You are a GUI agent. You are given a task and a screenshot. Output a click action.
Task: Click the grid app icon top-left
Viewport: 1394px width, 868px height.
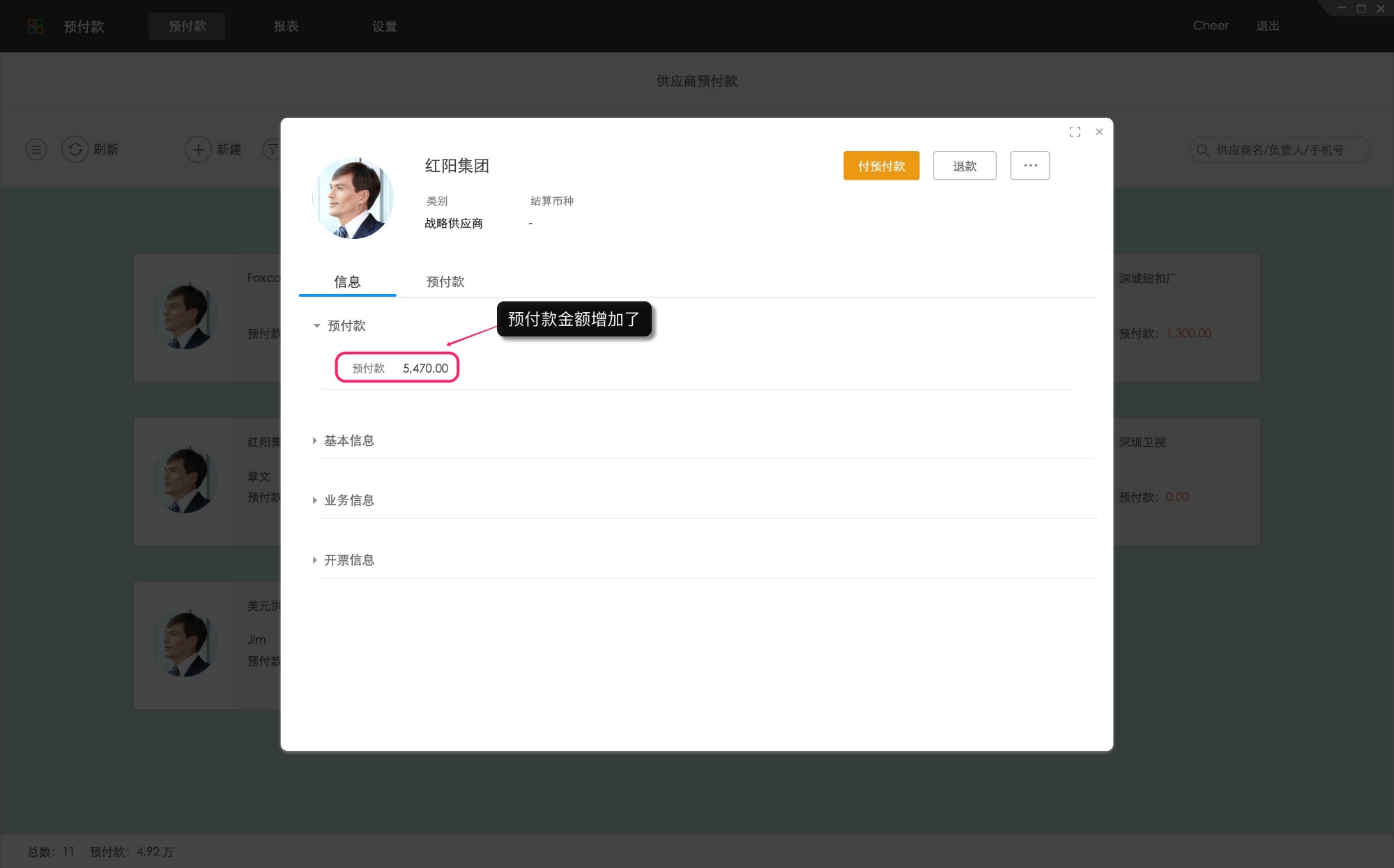pyautogui.click(x=36, y=26)
